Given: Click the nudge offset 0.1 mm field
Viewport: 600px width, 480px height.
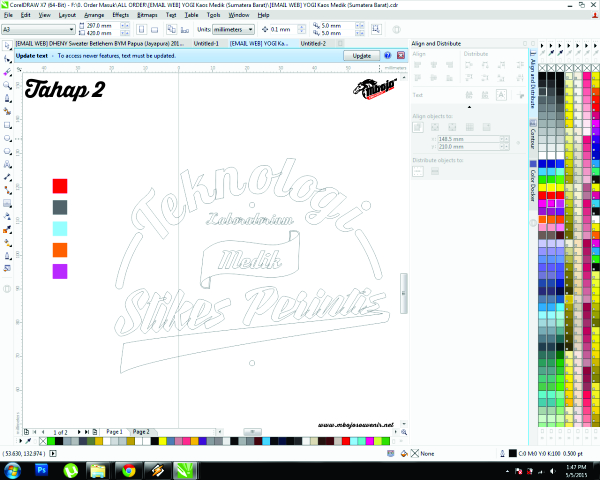Looking at the screenshot, I should (x=283, y=29).
